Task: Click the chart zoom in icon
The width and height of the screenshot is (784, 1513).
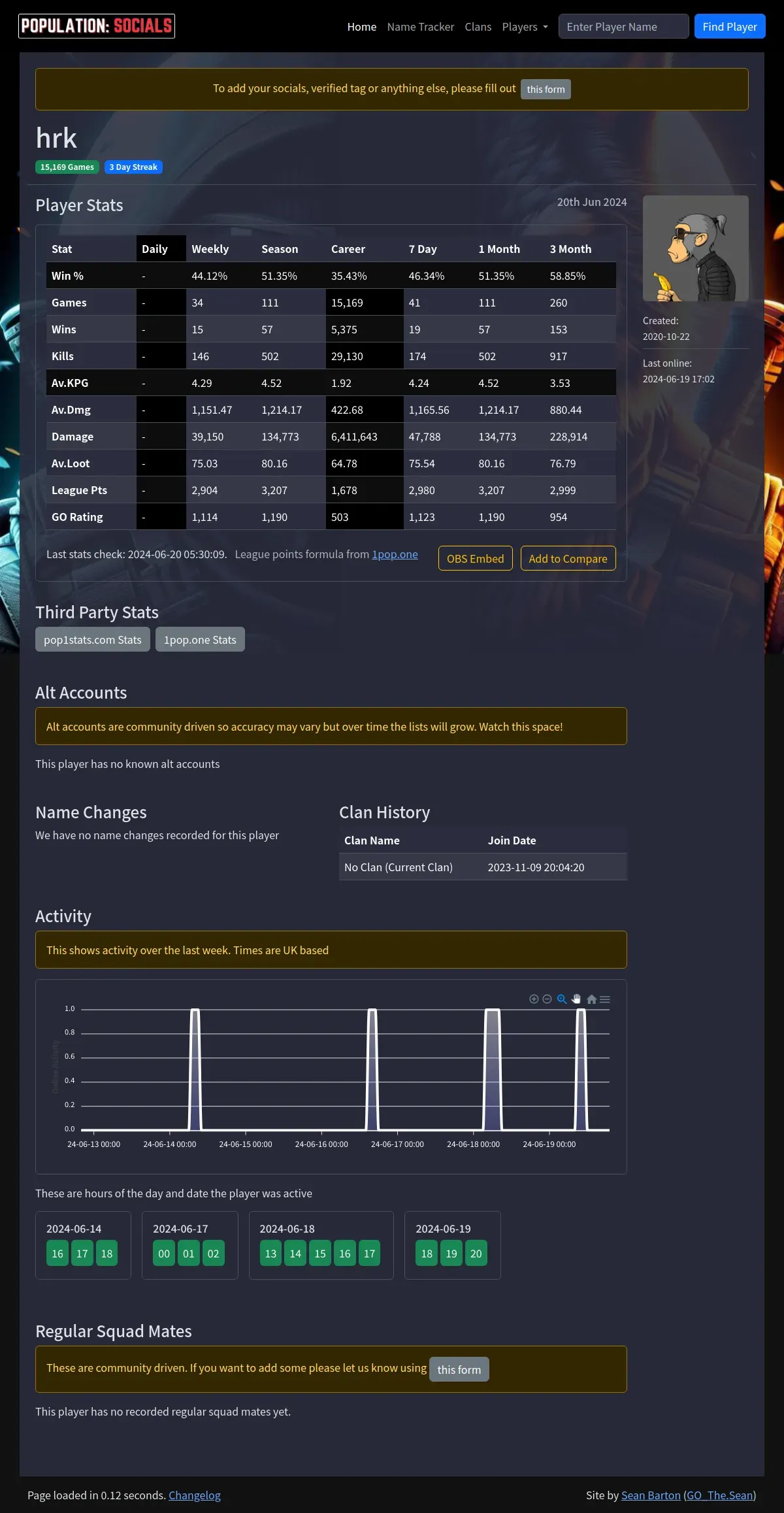Action: coord(534,999)
